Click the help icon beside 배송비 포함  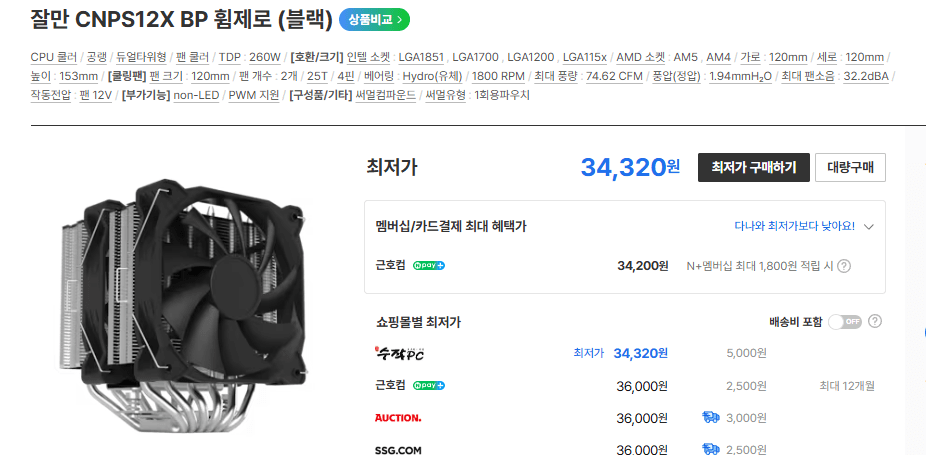pyautogui.click(x=876, y=321)
